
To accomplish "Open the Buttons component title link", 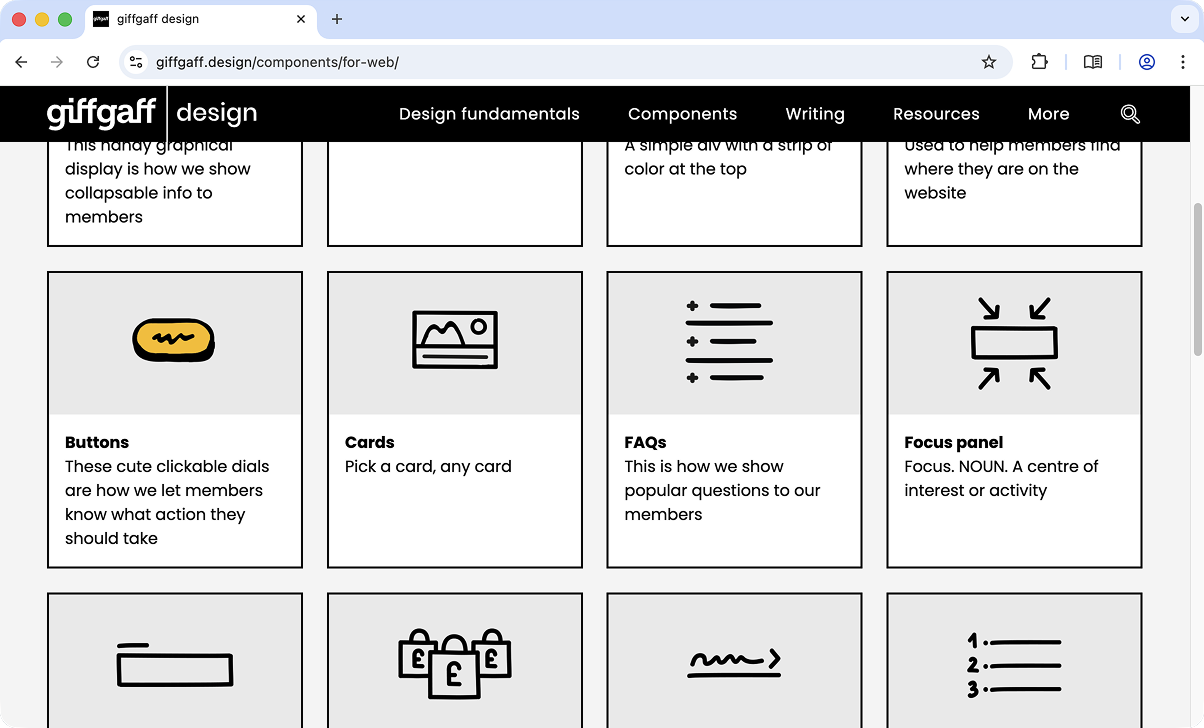I will click(97, 442).
